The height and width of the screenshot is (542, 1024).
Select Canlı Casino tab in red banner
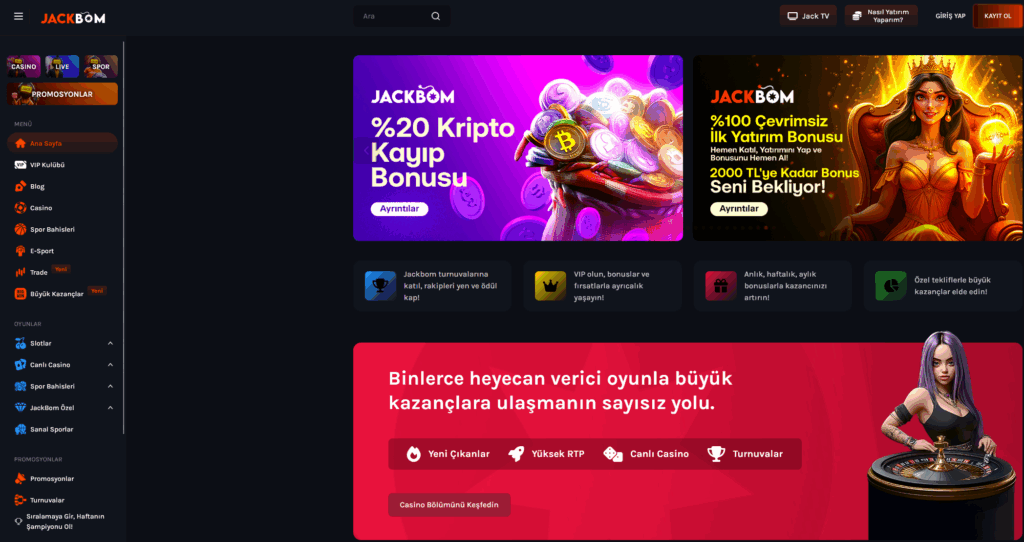646,454
